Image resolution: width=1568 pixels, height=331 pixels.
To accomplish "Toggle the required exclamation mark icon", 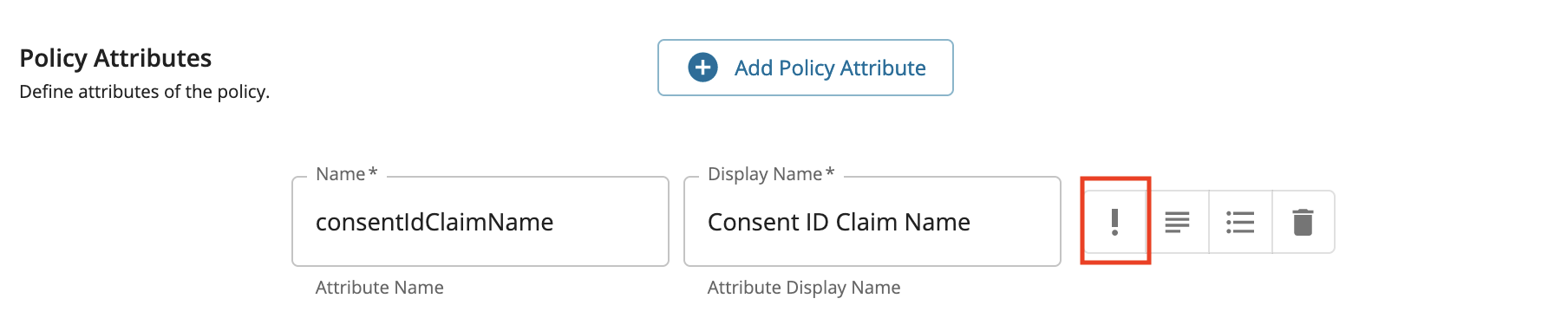I will 1114,222.
